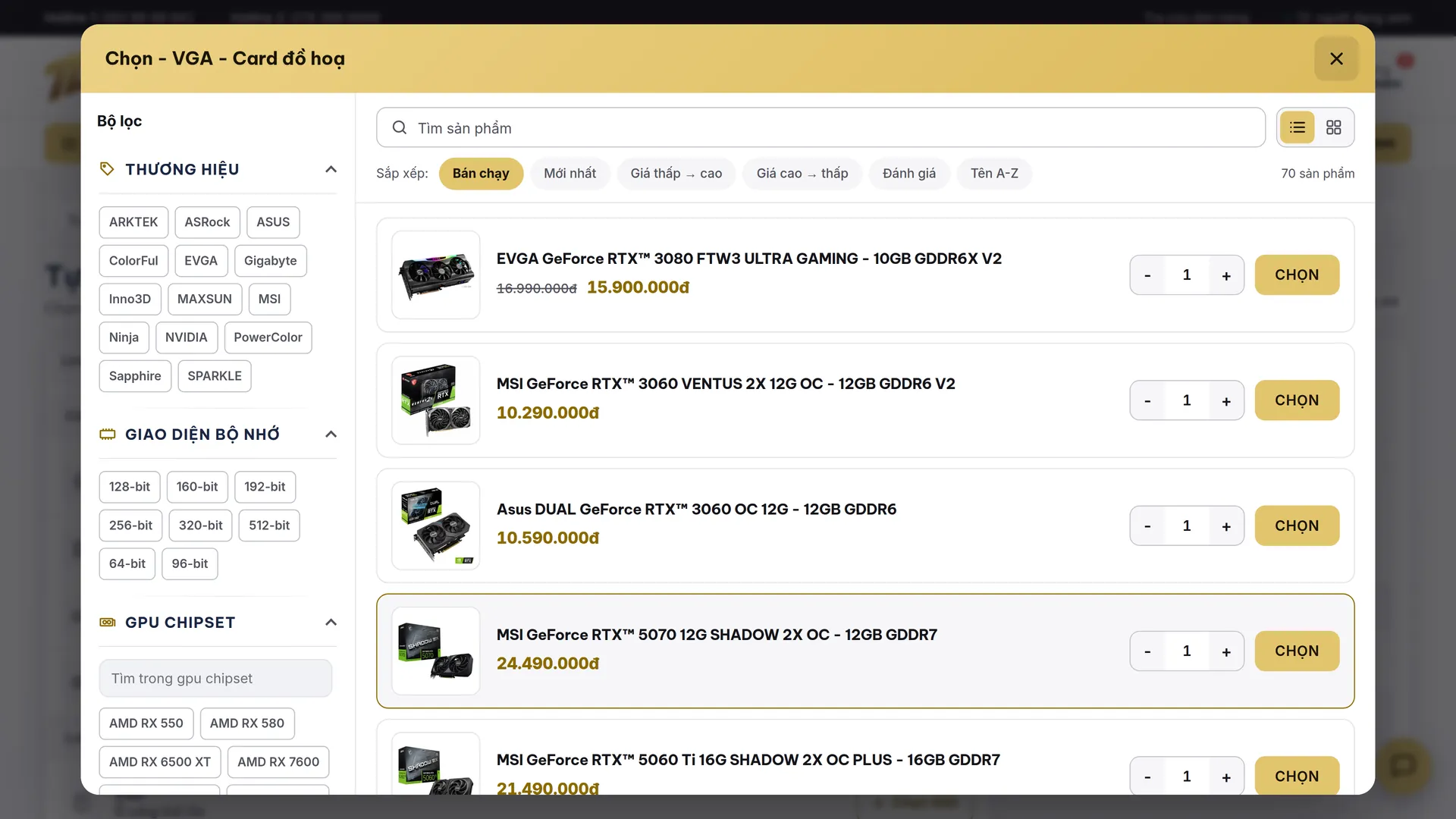Sort by Giá thấp → cao
Screen dimensions: 1456x819
[676, 174]
